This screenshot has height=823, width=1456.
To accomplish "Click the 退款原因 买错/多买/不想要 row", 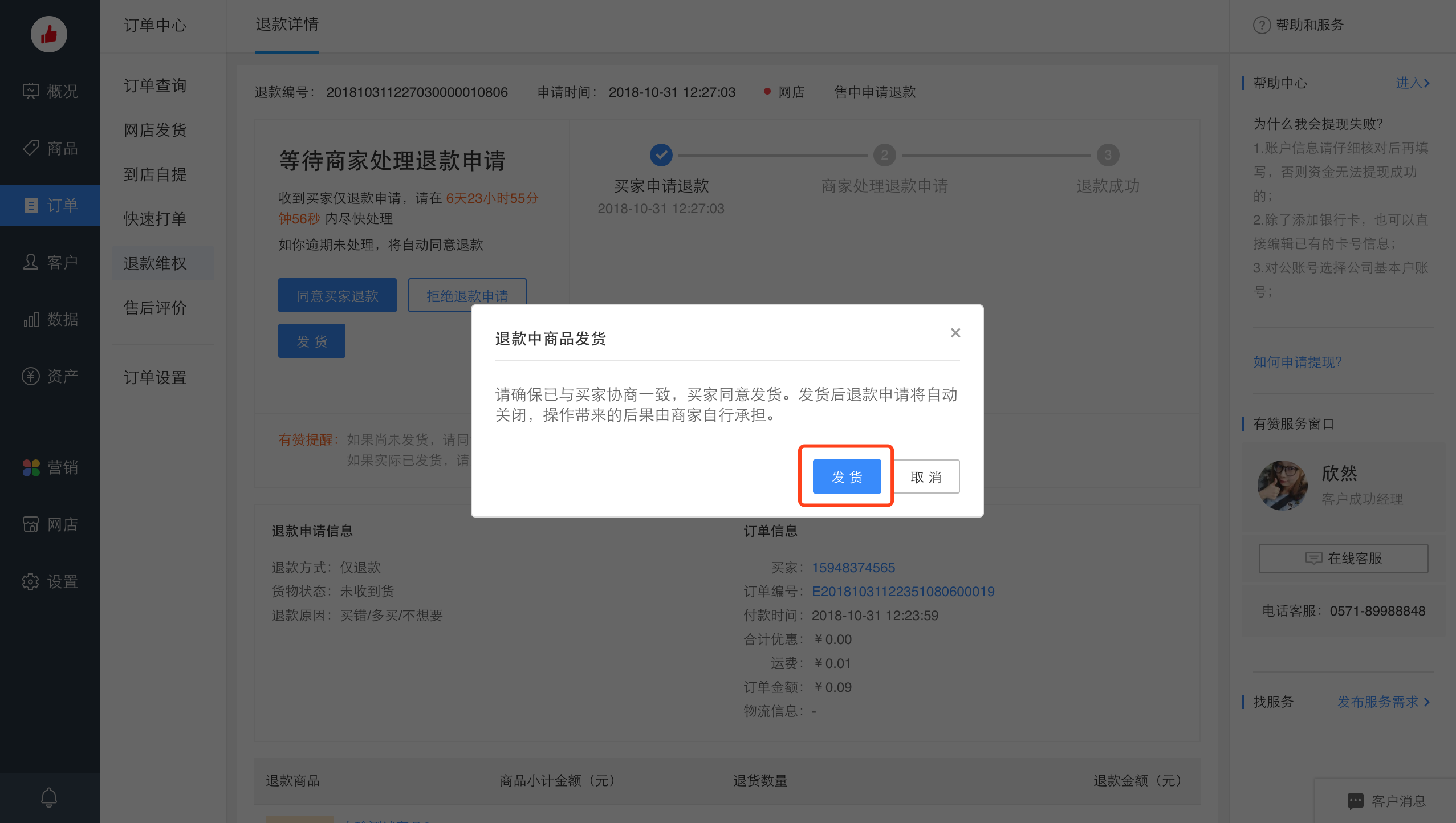I will pyautogui.click(x=357, y=616).
